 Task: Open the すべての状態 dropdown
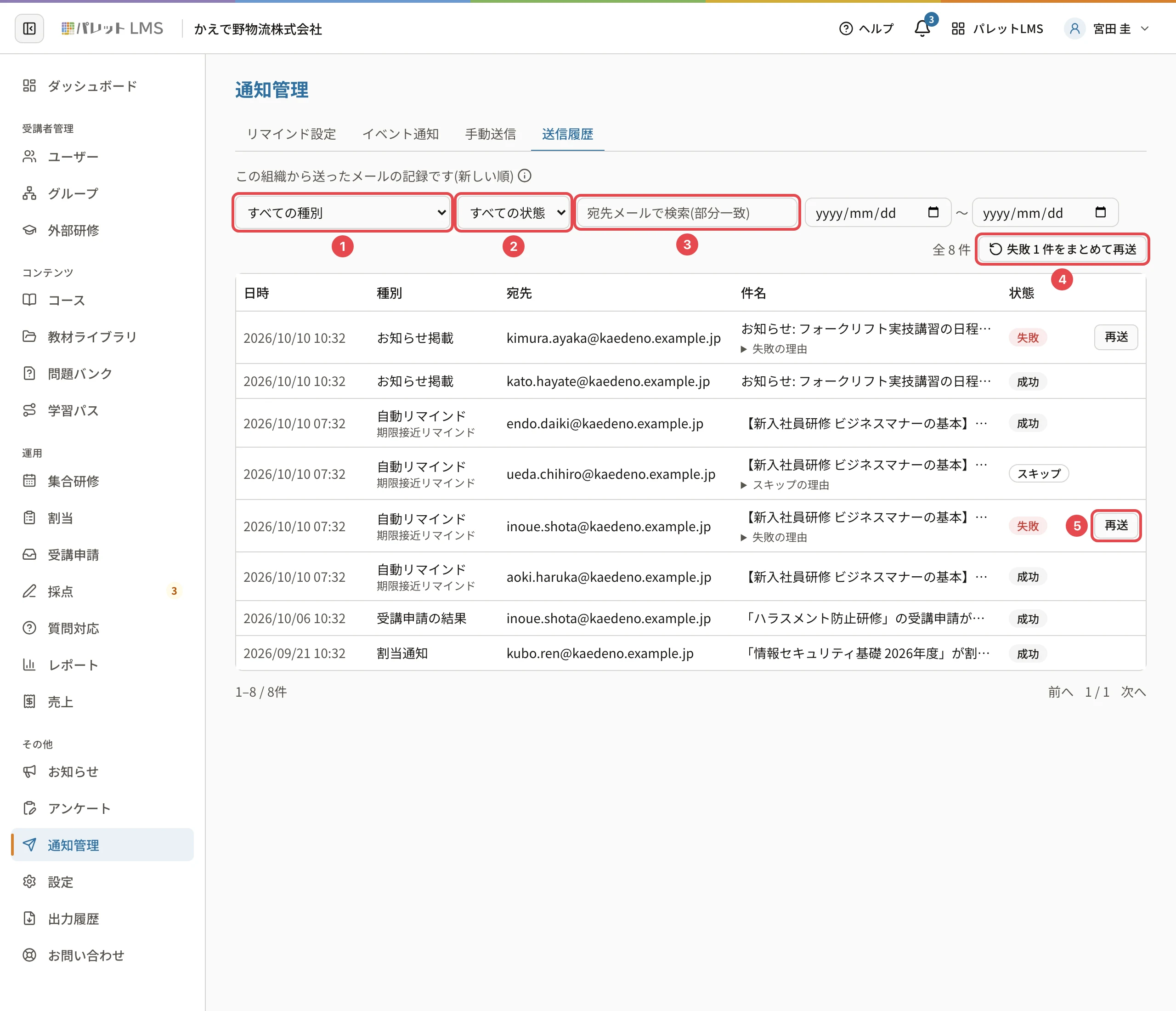click(x=514, y=213)
